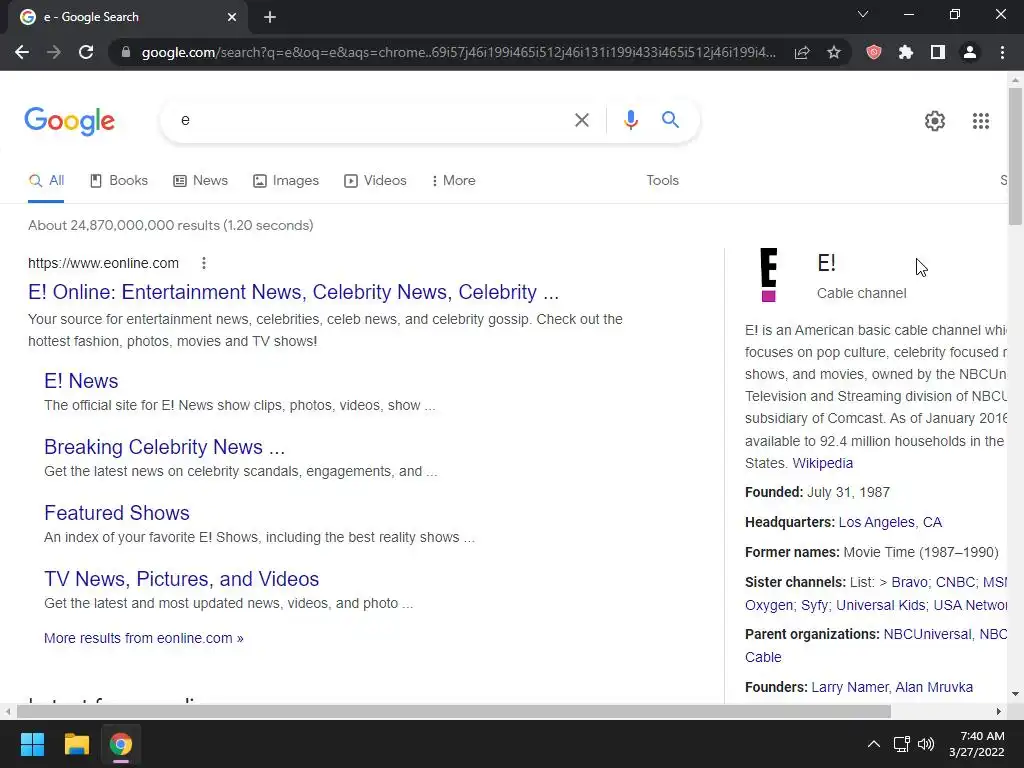
Task: Click the E! channel logo thumbnail
Action: (x=769, y=274)
